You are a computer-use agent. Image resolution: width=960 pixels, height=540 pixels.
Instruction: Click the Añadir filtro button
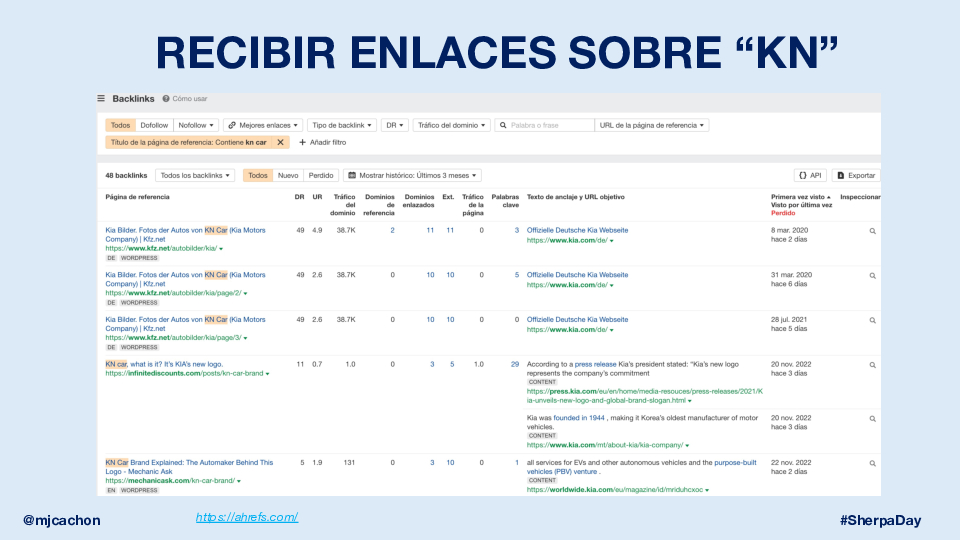pyautogui.click(x=323, y=142)
